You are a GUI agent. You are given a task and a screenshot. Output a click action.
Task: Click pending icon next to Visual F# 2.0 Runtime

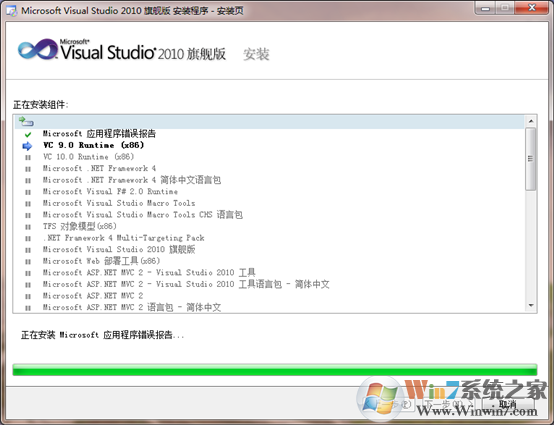(x=28, y=192)
